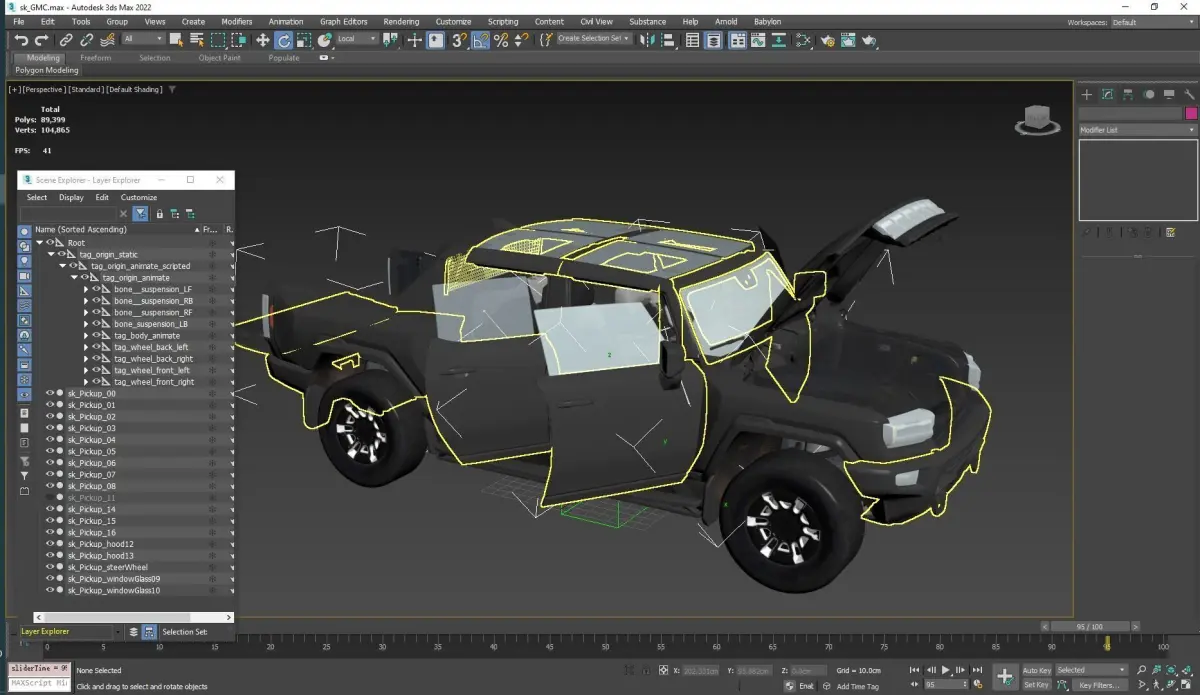The height and width of the screenshot is (695, 1200).
Task: Open the Workspaces Default dropdown
Action: pyautogui.click(x=1152, y=22)
